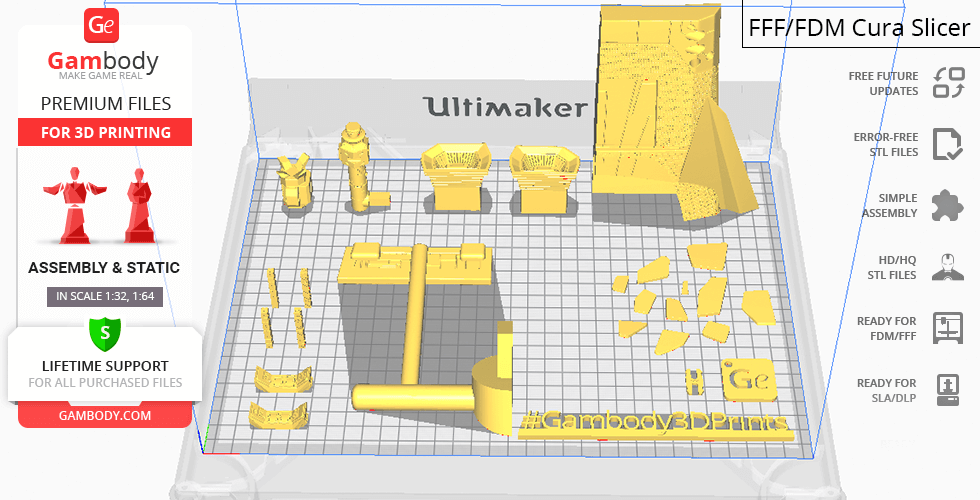Viewport: 980px width, 500px height.
Task: Select the Ge logo tile model on the plate
Action: [x=748, y=379]
